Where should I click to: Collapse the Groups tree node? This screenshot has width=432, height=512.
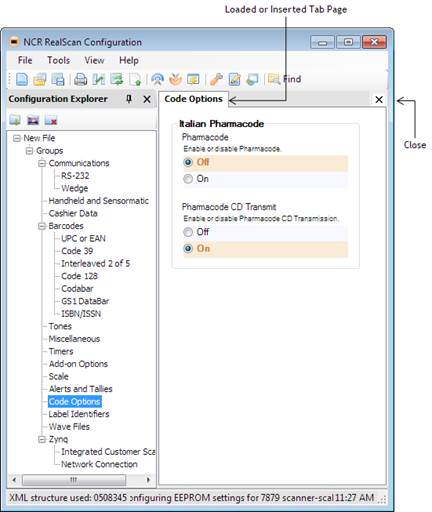click(x=29, y=151)
